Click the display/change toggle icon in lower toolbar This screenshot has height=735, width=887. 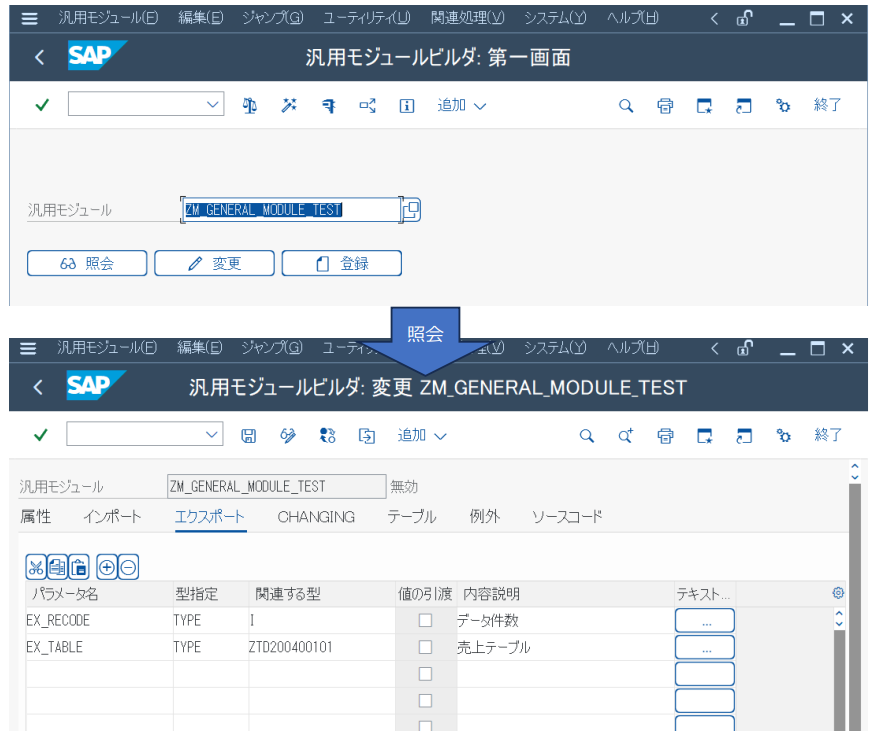[288, 436]
